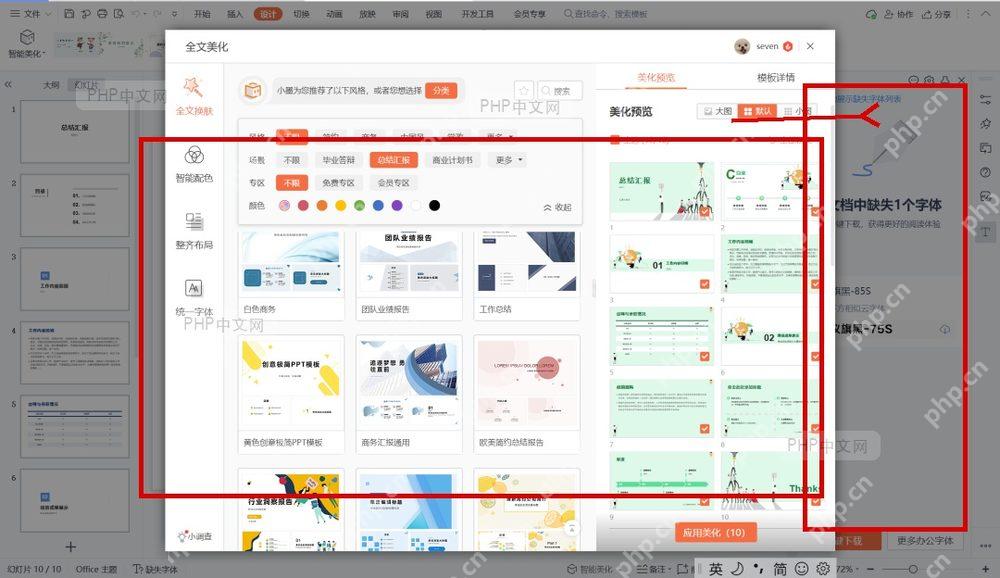
Task: Click the 搜索 template search field
Action: pyautogui.click(x=559, y=91)
